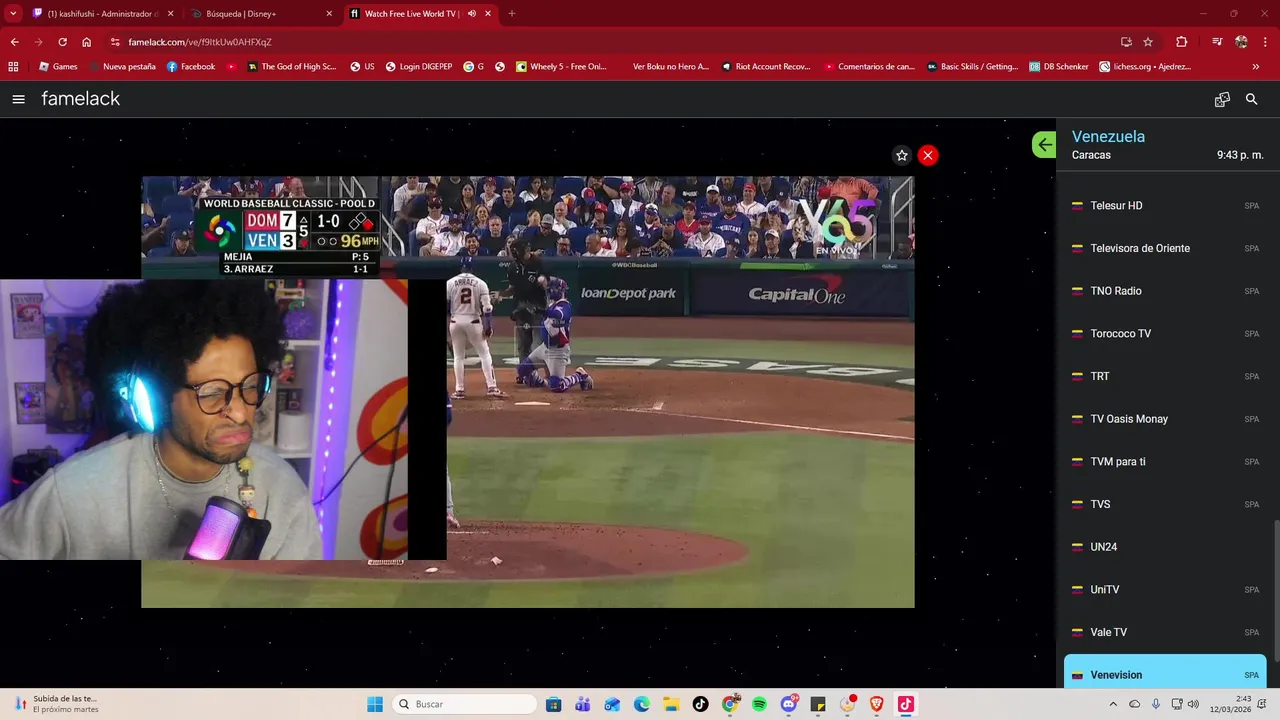Go back with the browser back arrow
This screenshot has width=1280, height=720.
pos(15,42)
